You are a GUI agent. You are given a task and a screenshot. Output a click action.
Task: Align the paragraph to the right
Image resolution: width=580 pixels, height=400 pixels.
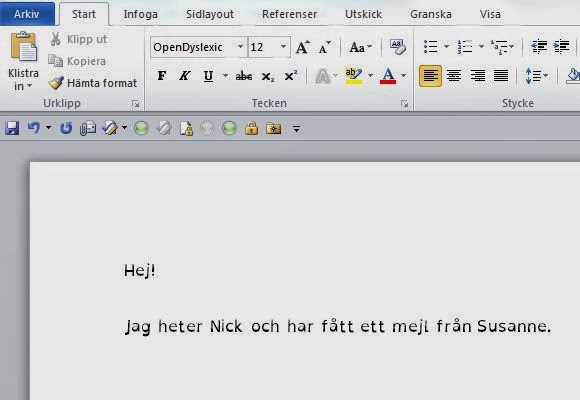click(x=478, y=76)
